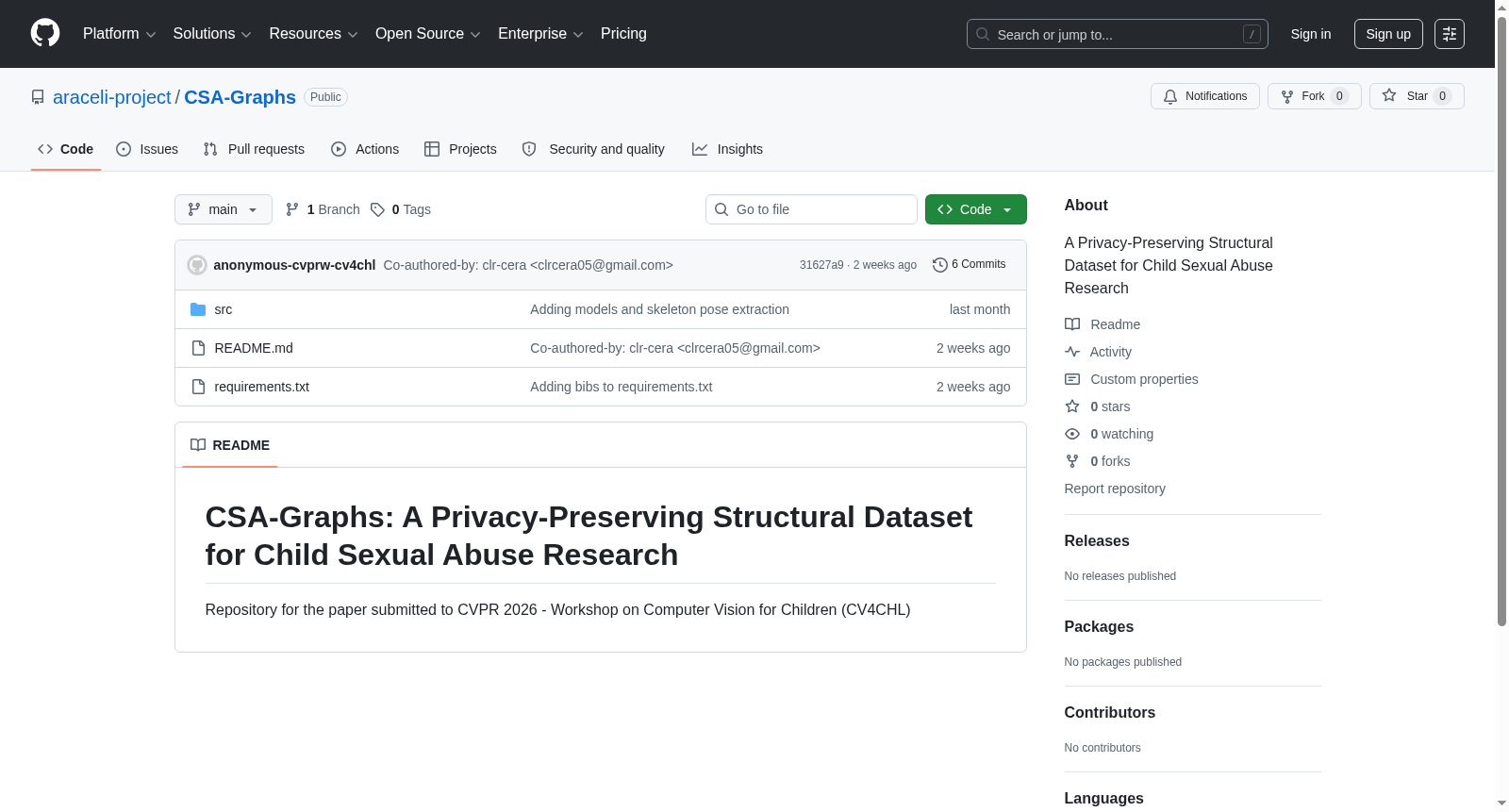This screenshot has height=812, width=1509.
Task: Click the Fork count badge
Action: coord(1339,96)
